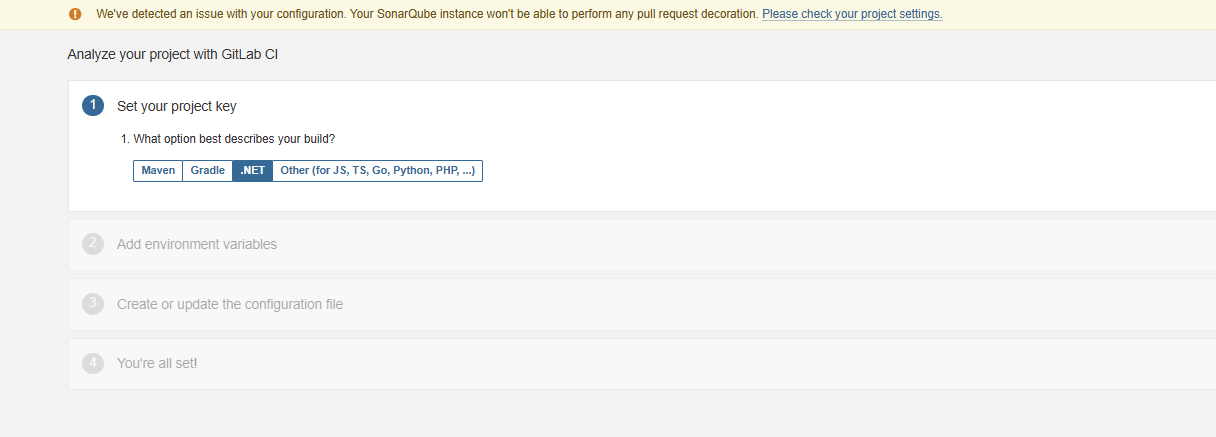Click the step 1 number badge

(93, 105)
